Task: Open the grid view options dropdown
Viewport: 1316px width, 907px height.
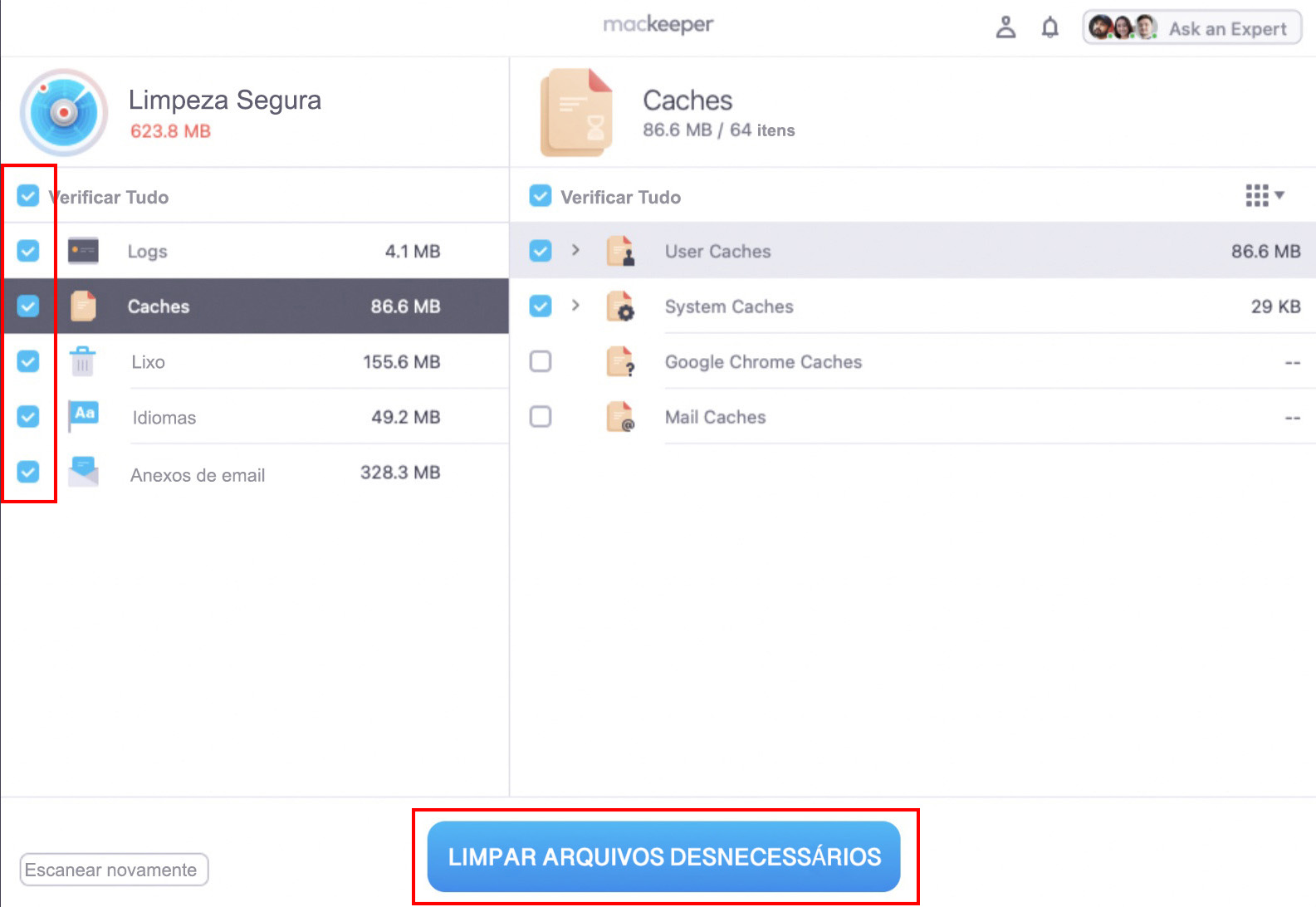Action: click(x=1265, y=195)
